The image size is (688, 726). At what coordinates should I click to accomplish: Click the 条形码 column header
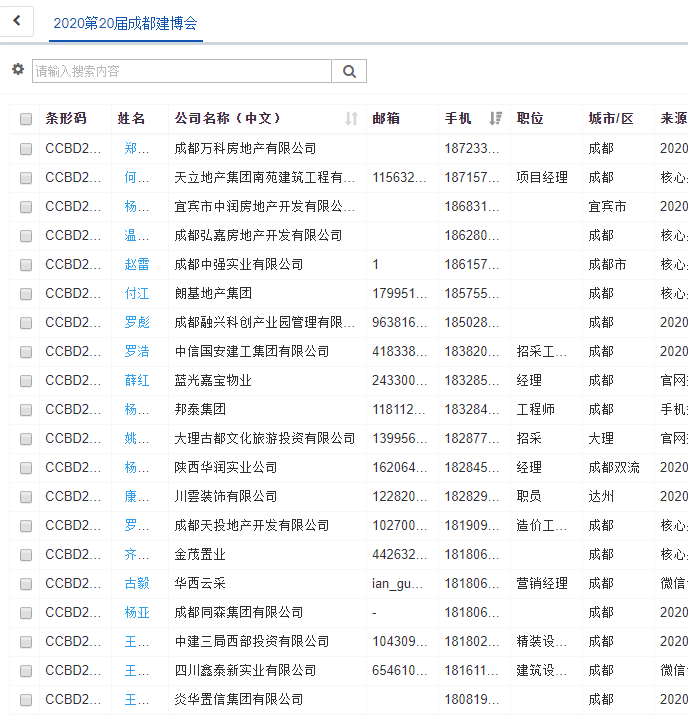coord(66,119)
